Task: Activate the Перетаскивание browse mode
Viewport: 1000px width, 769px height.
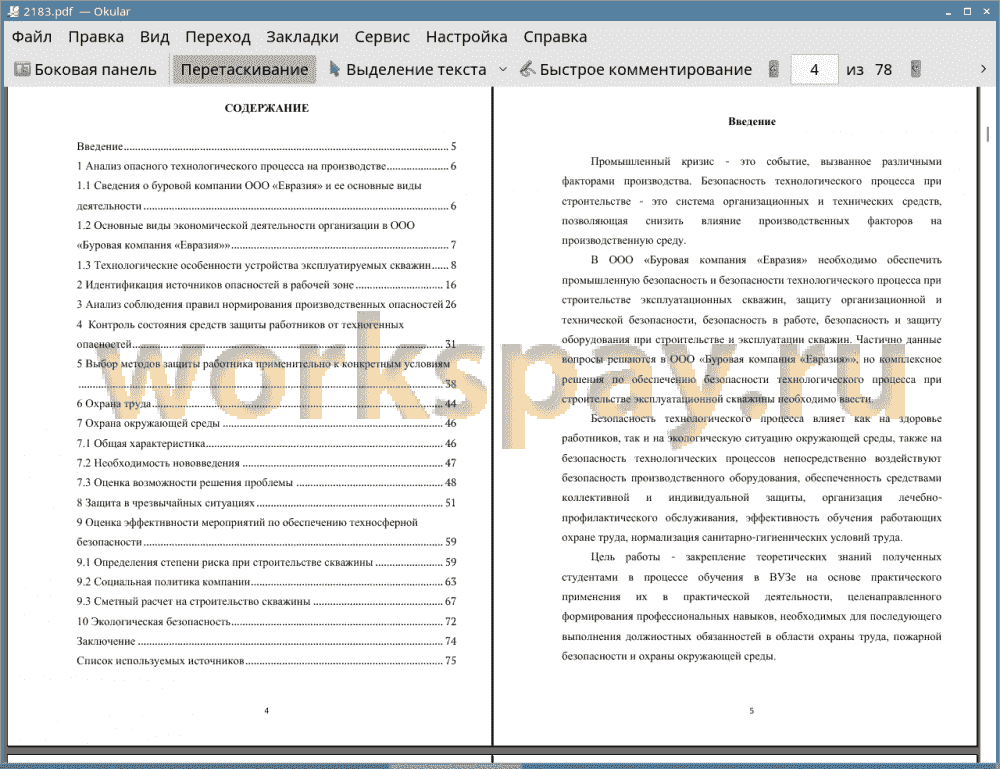Action: 244,70
